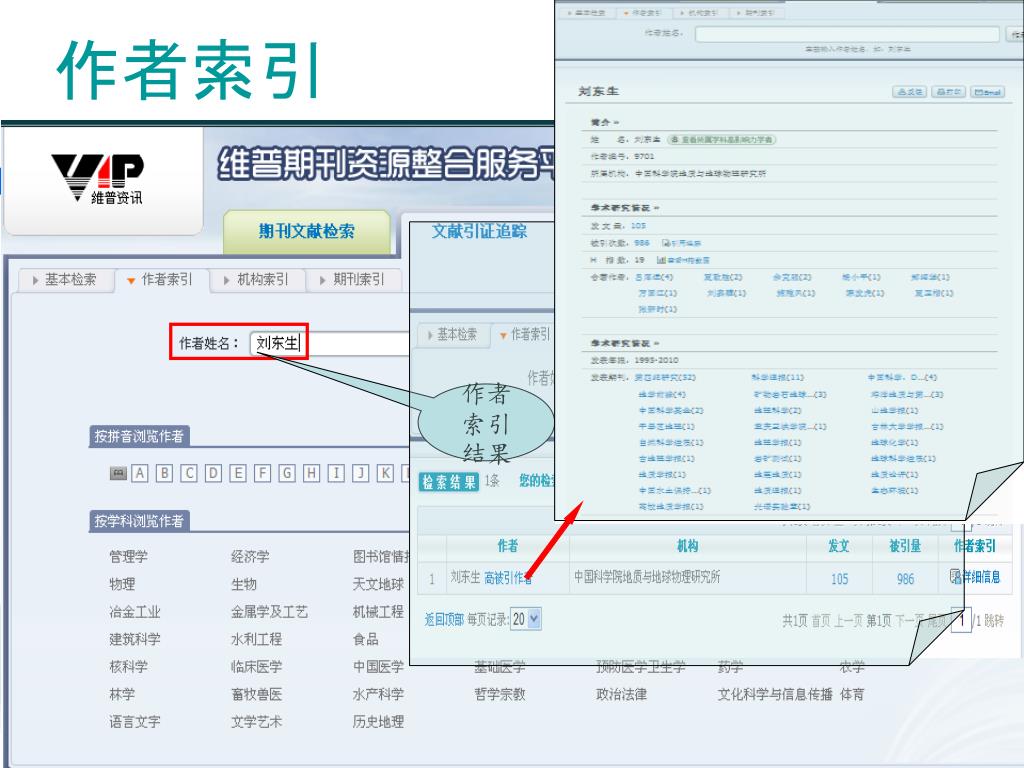Click the 详细信息 document icon in results row
The width and height of the screenshot is (1024, 768).
click(954, 576)
